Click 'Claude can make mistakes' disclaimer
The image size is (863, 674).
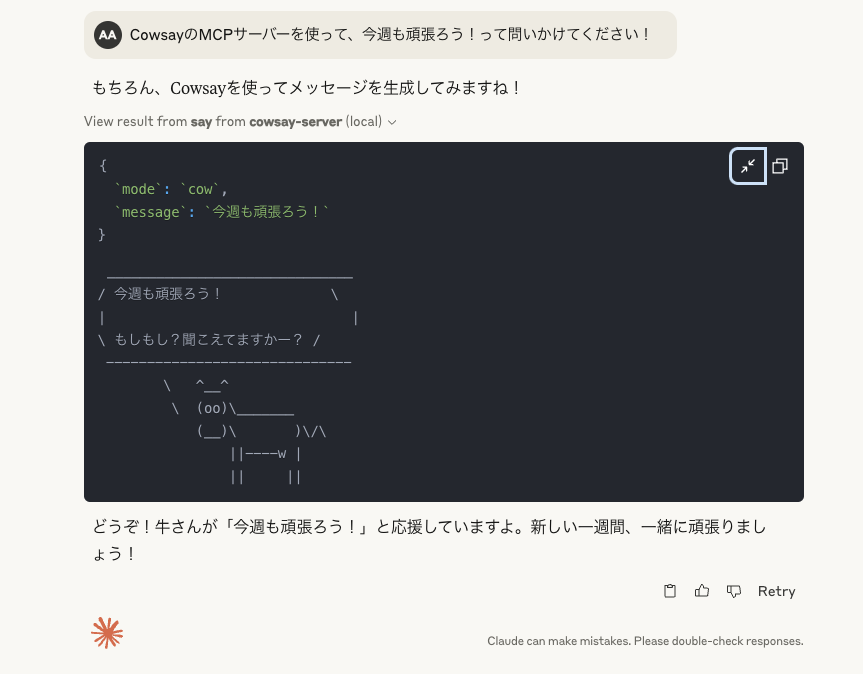pos(645,641)
